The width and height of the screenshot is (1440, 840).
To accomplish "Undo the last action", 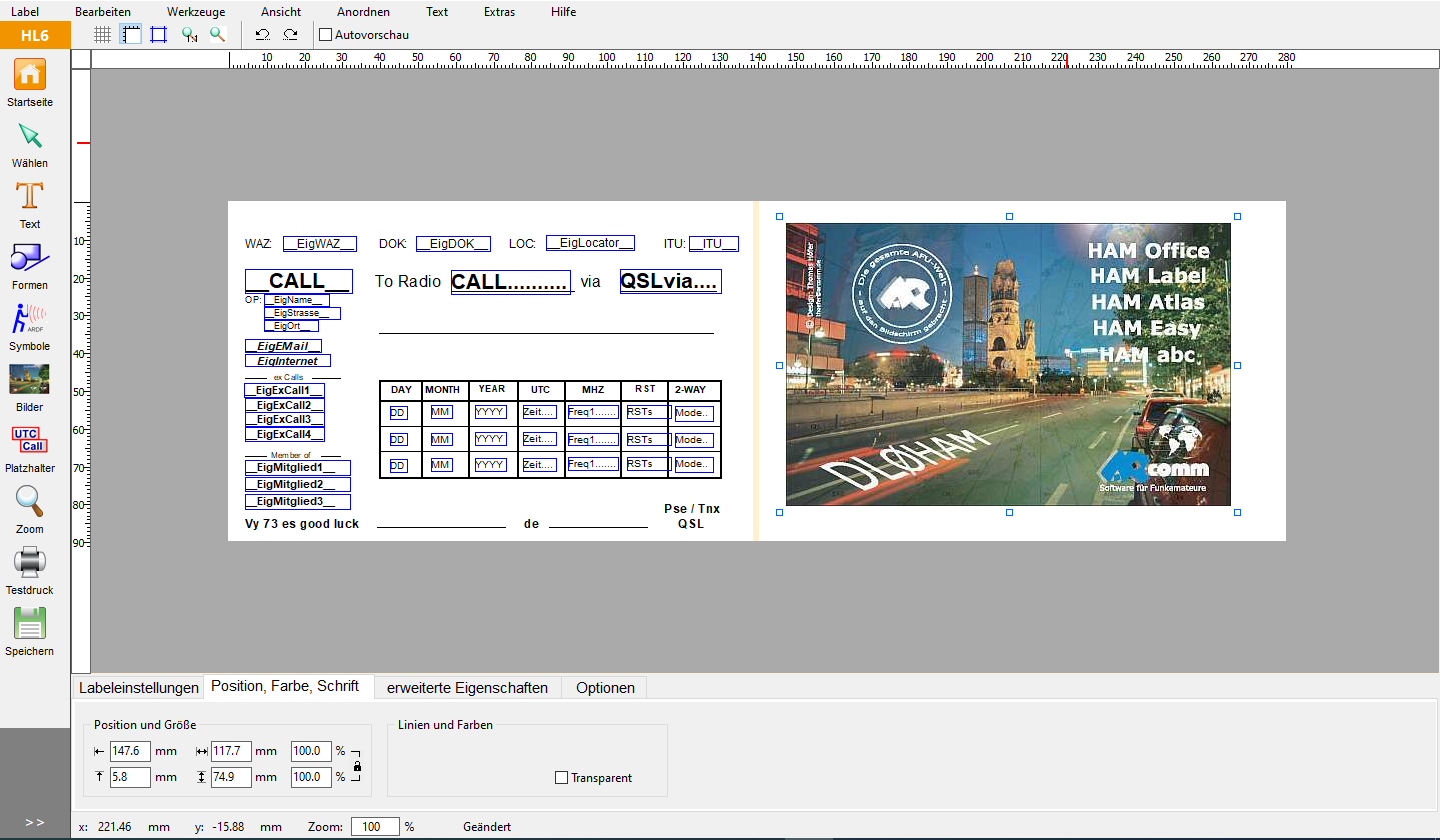I will coord(262,34).
